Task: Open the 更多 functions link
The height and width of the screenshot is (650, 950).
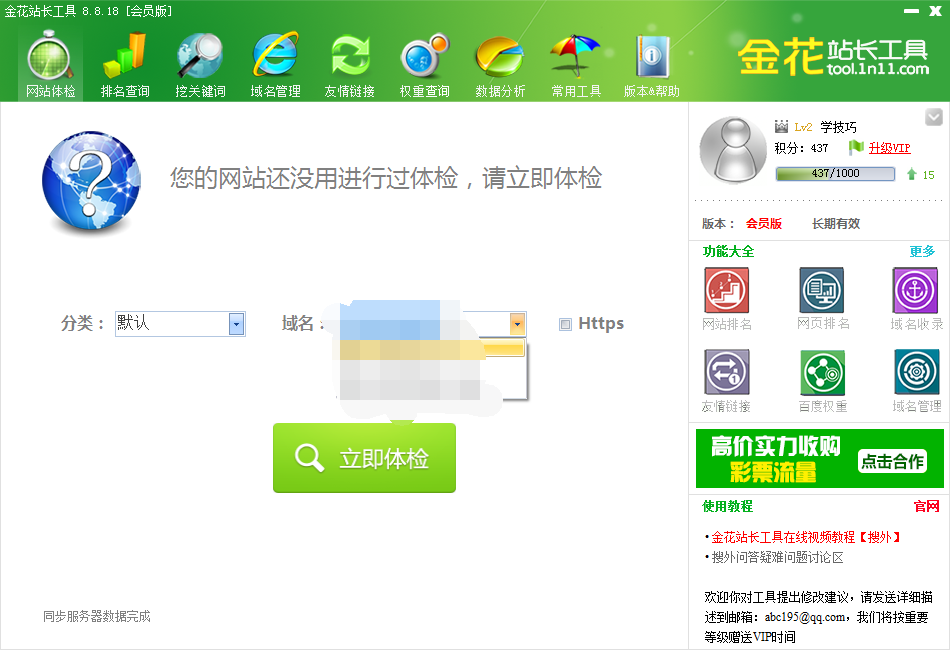Action: (922, 251)
